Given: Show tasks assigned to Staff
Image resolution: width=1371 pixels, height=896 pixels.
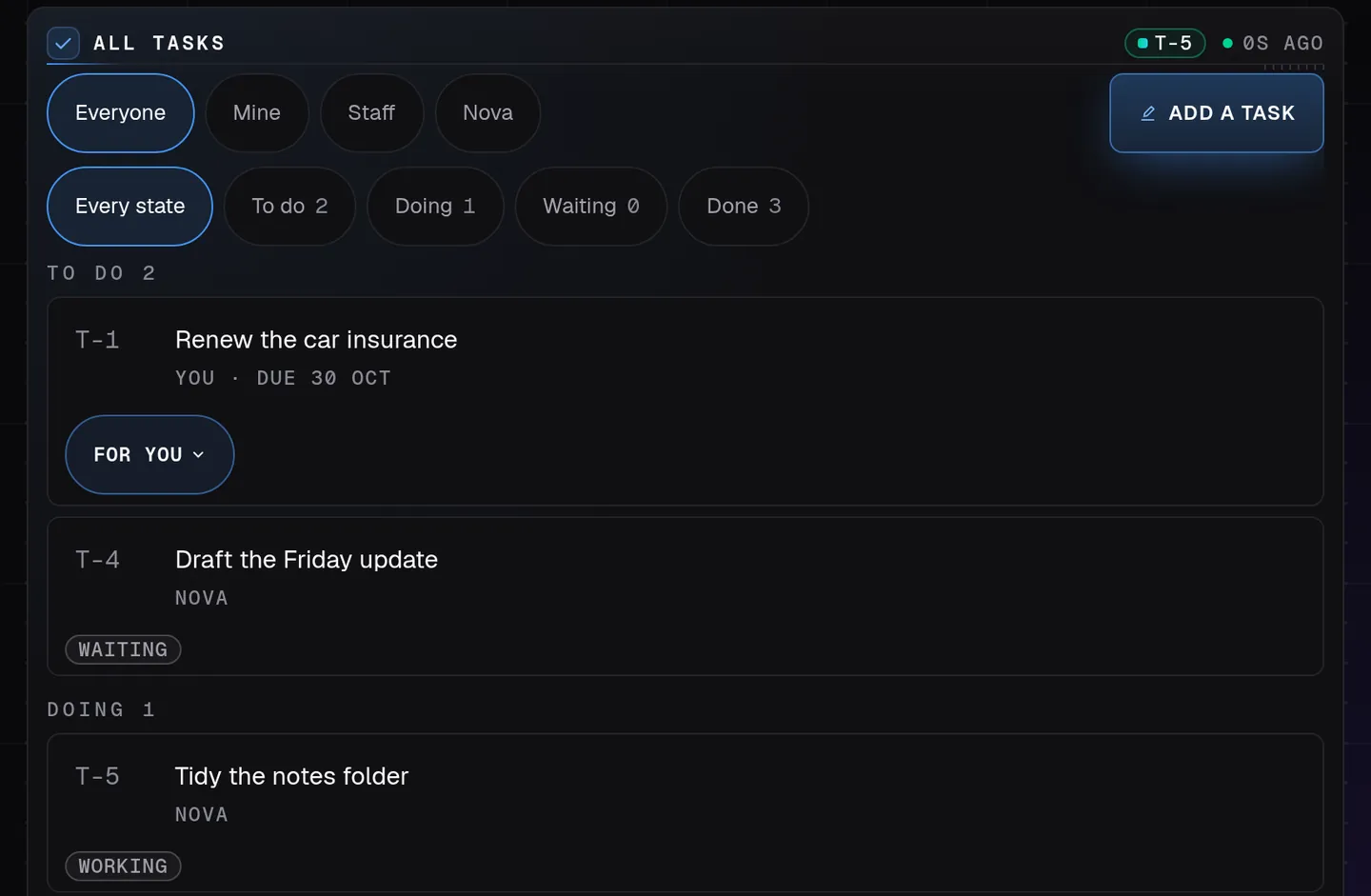Looking at the screenshot, I should pos(371,113).
